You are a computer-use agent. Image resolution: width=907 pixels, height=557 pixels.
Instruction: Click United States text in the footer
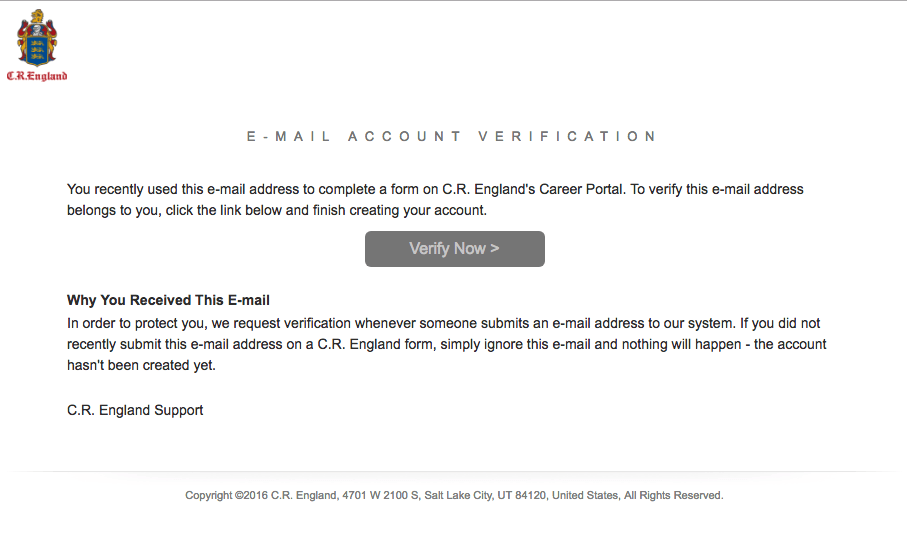coord(585,495)
